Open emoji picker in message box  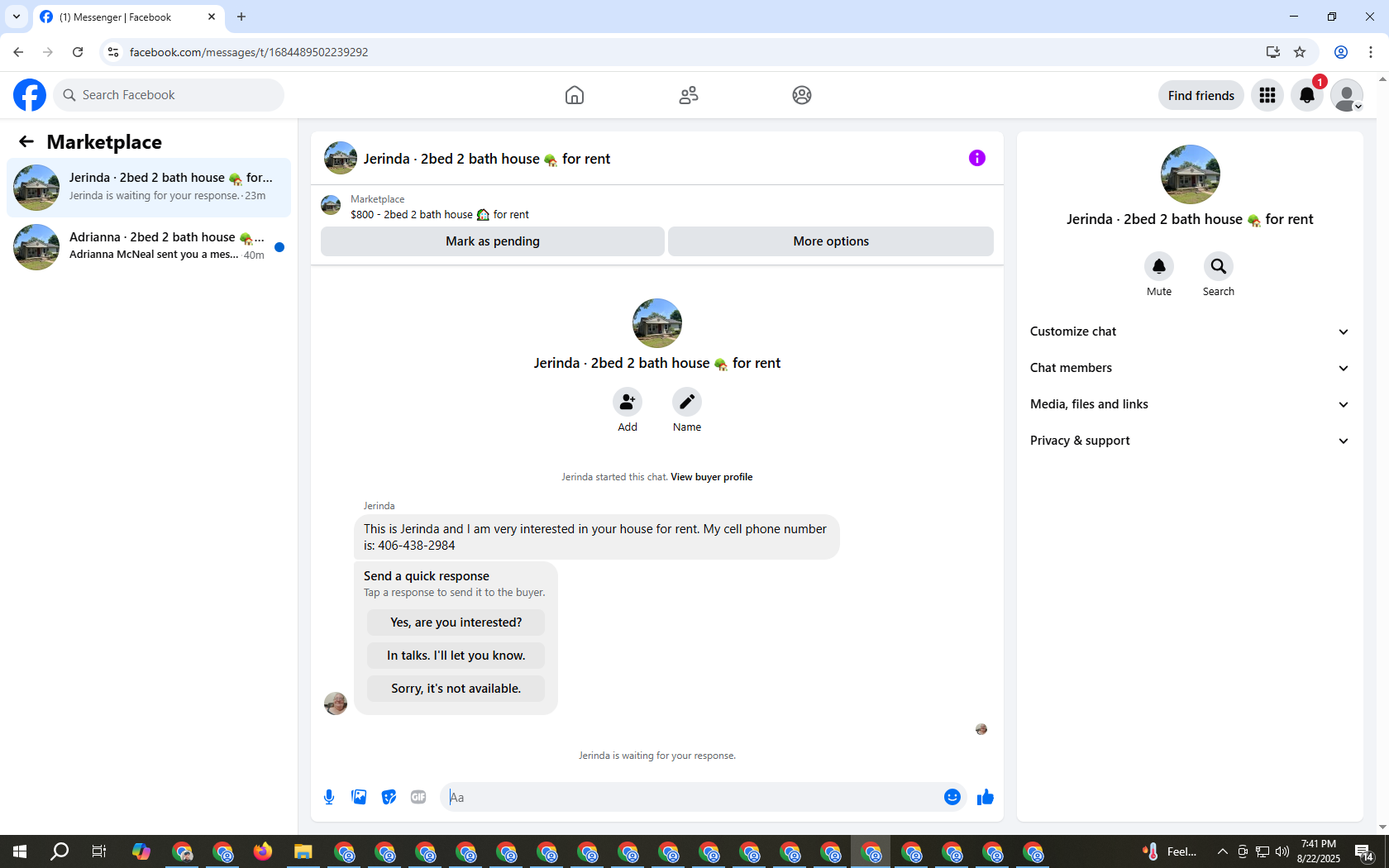(952, 797)
